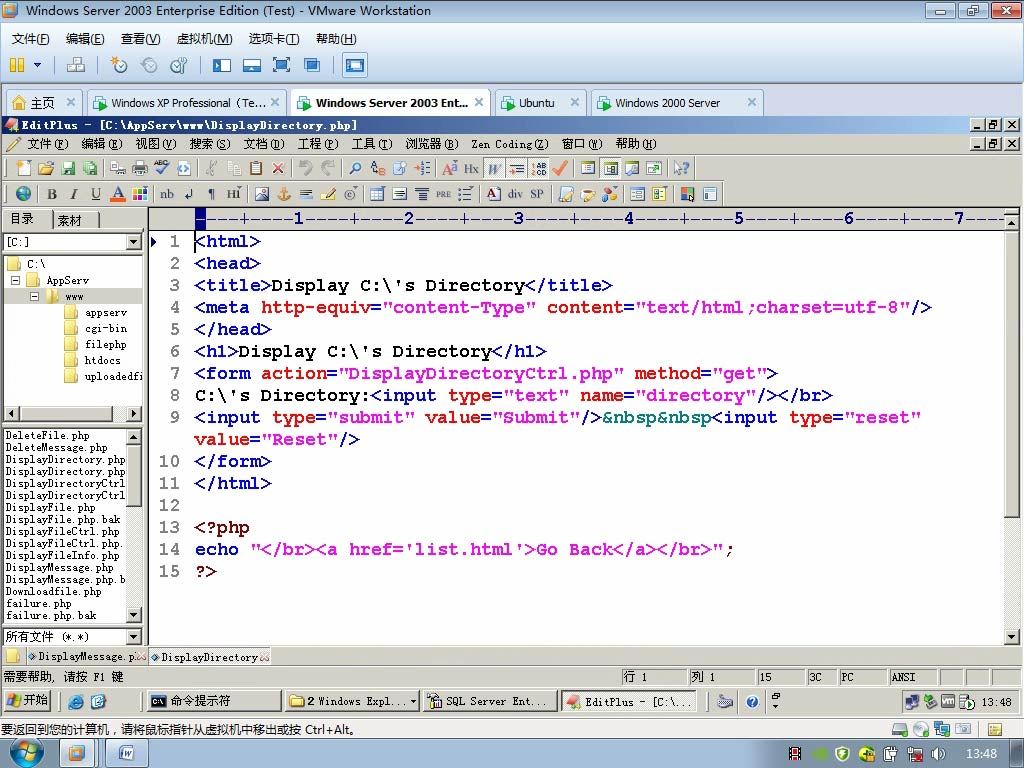
Task: Run the ABC spell check icon
Action: coord(162,168)
